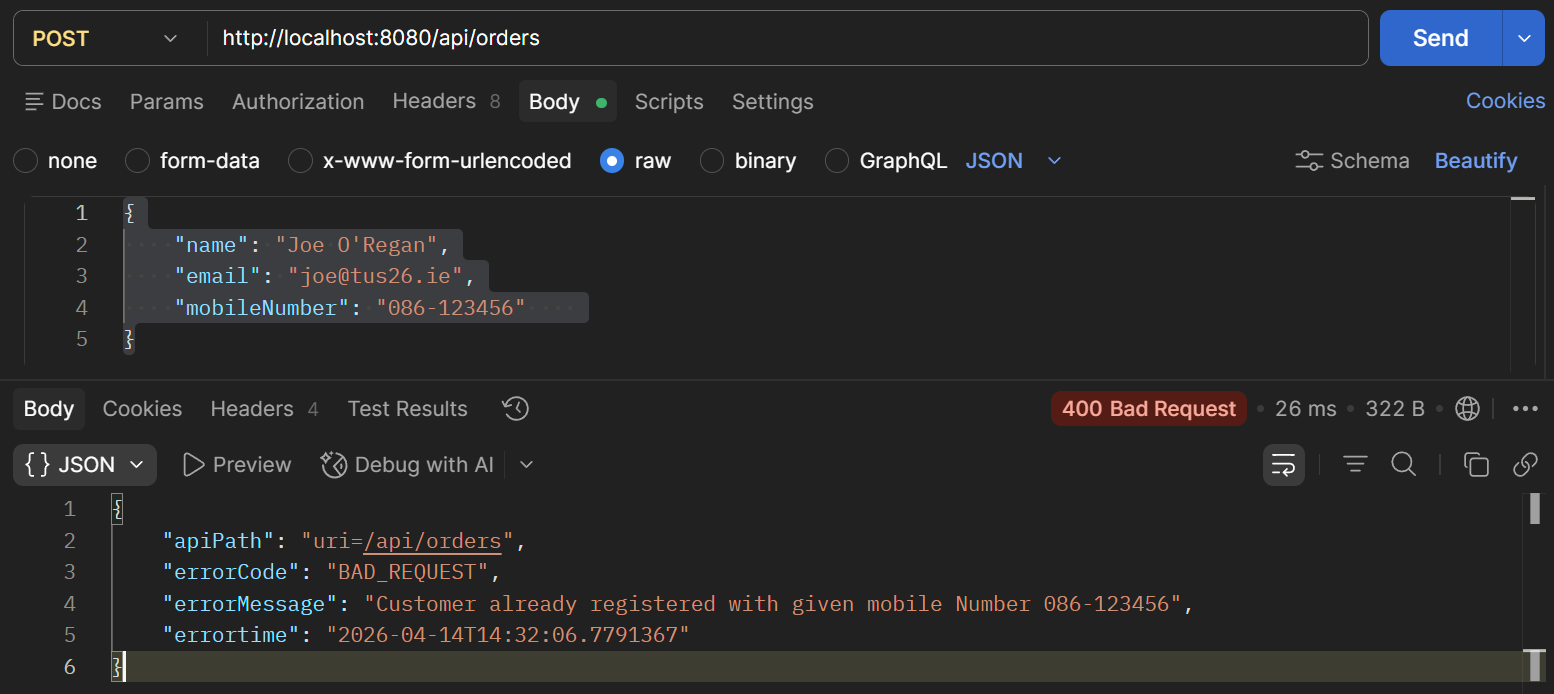The width and height of the screenshot is (1554, 694).
Task: Open the response Headers tab
Action: (264, 408)
